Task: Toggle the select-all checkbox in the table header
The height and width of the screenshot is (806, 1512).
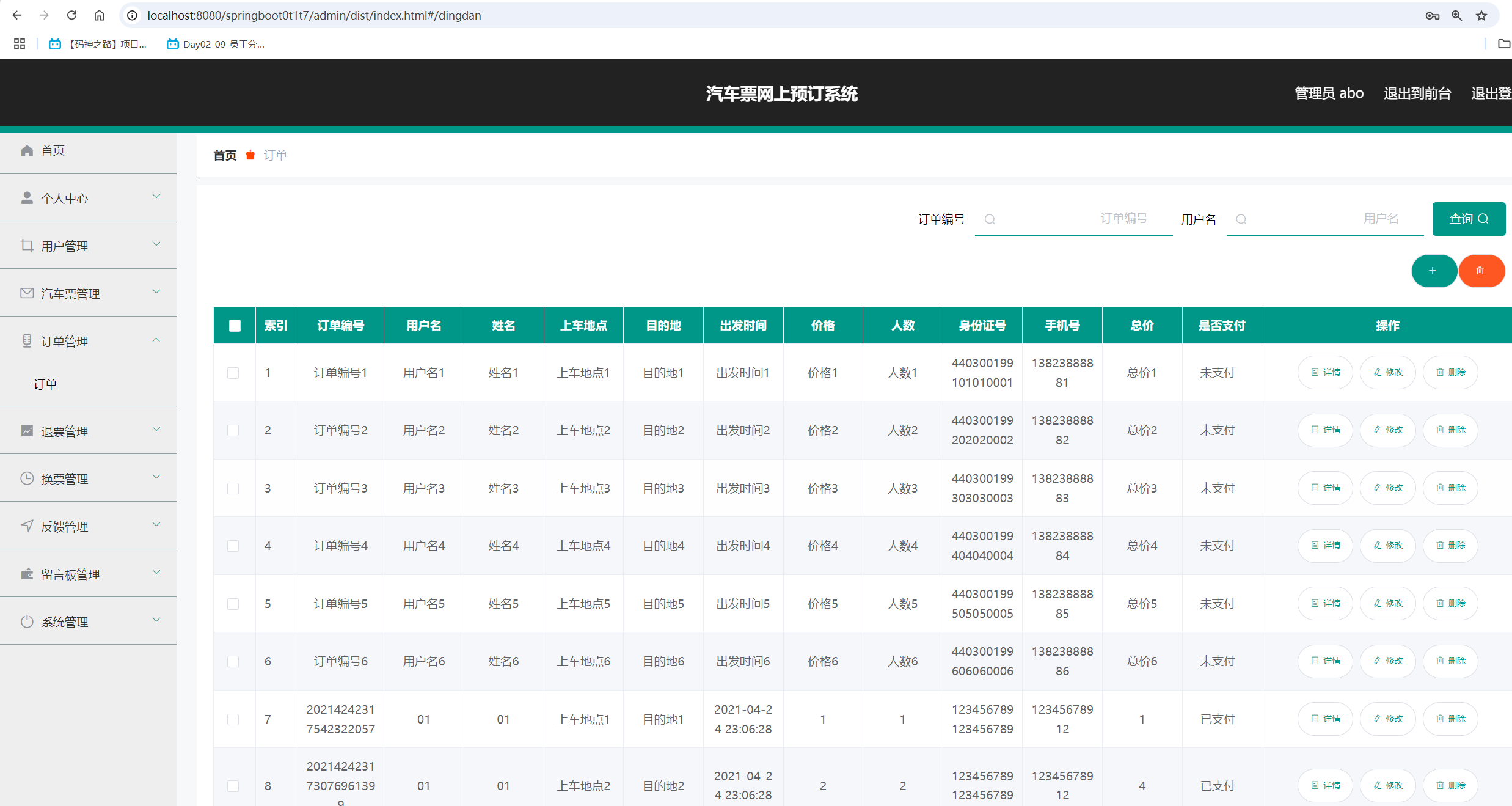Action: tap(235, 326)
